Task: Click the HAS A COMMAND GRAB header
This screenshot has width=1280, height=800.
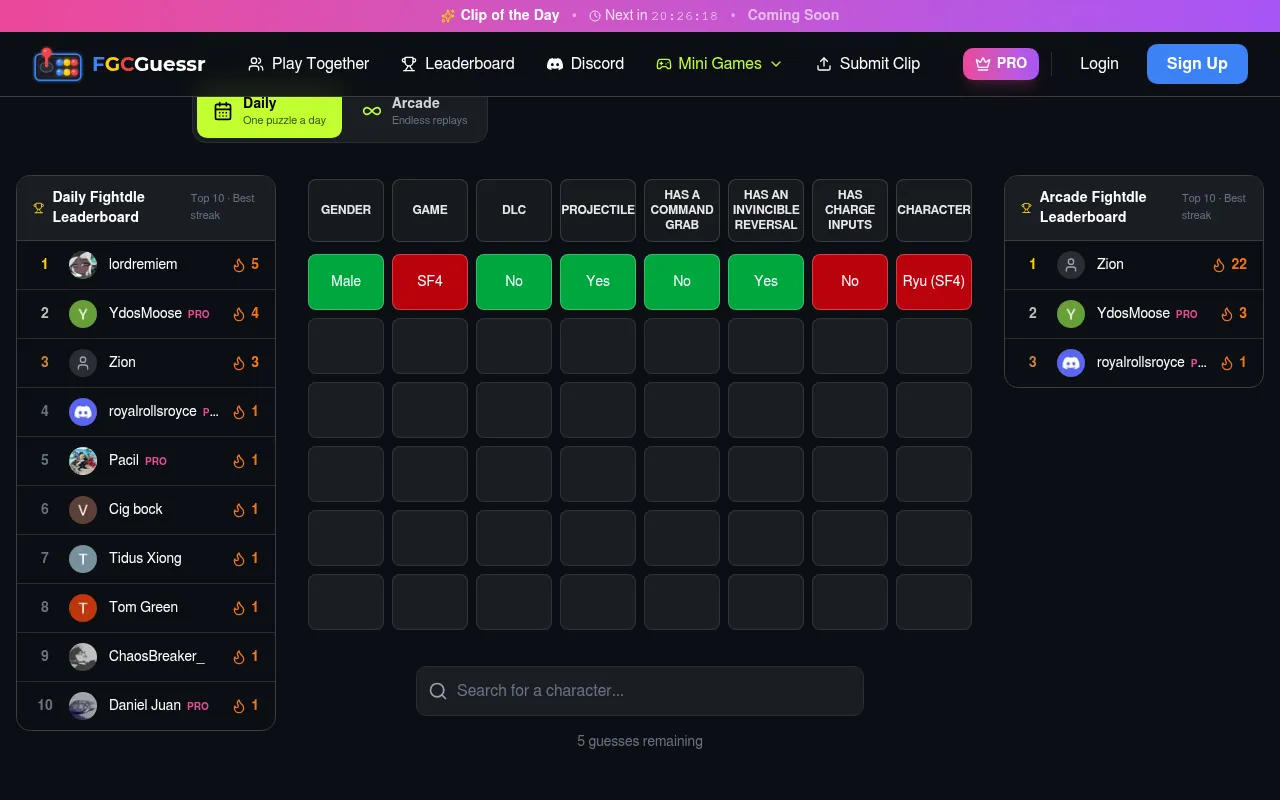Action: 682,210
